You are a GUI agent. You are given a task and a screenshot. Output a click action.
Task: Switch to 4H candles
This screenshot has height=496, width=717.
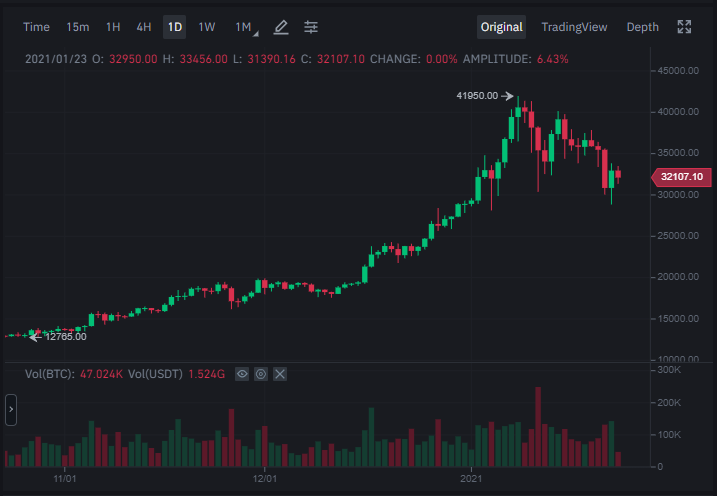144,27
